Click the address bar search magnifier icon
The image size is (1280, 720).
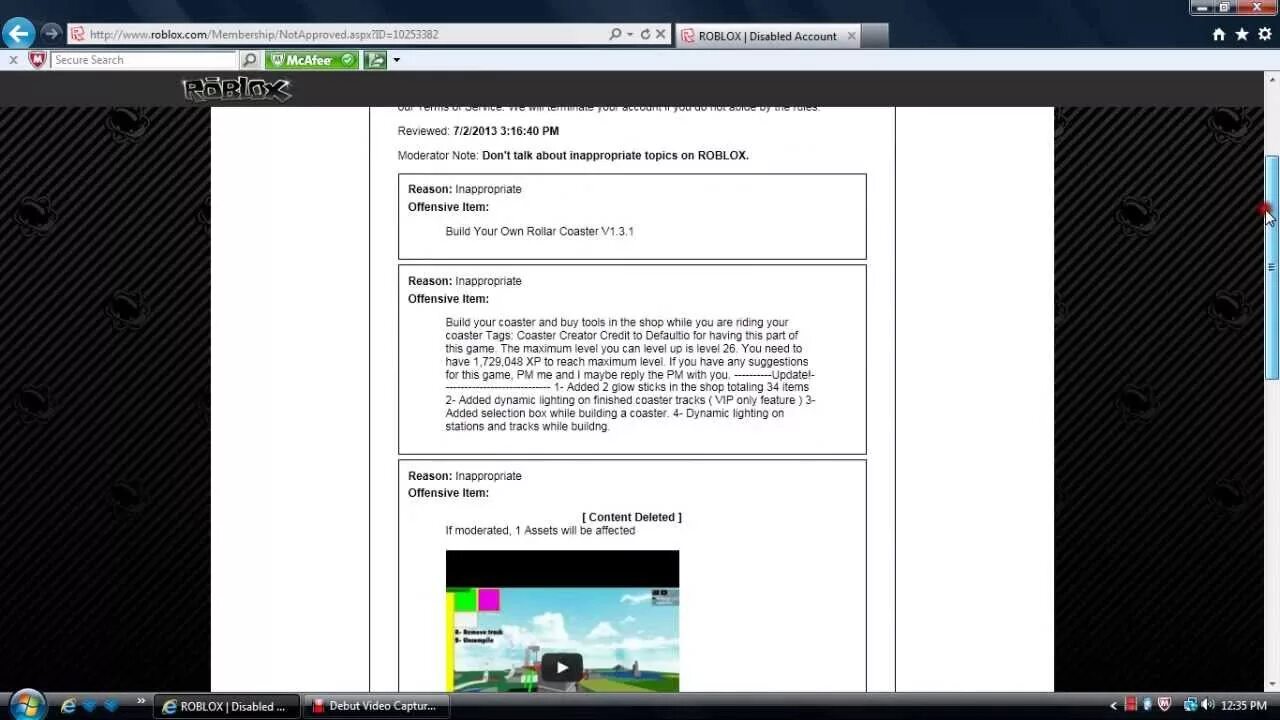pyautogui.click(x=615, y=34)
